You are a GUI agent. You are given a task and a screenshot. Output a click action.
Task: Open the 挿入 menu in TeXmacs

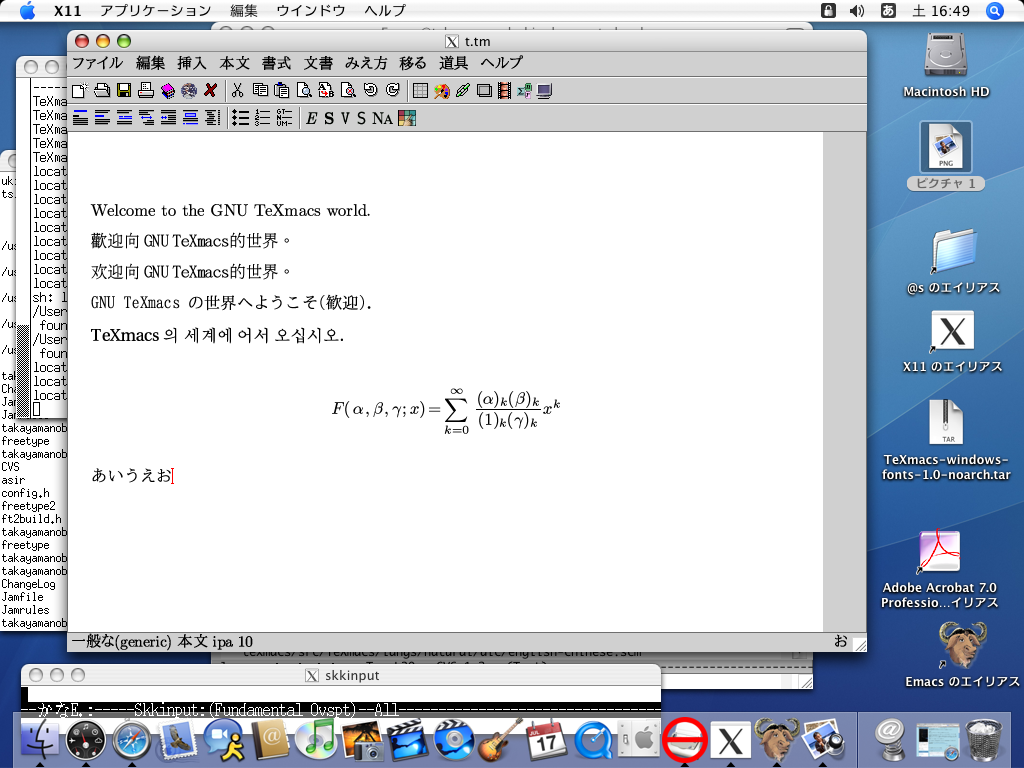click(x=192, y=63)
